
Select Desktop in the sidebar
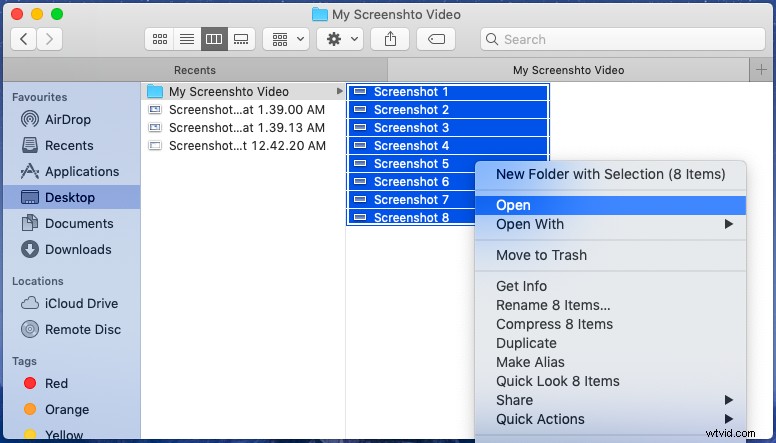click(72, 197)
